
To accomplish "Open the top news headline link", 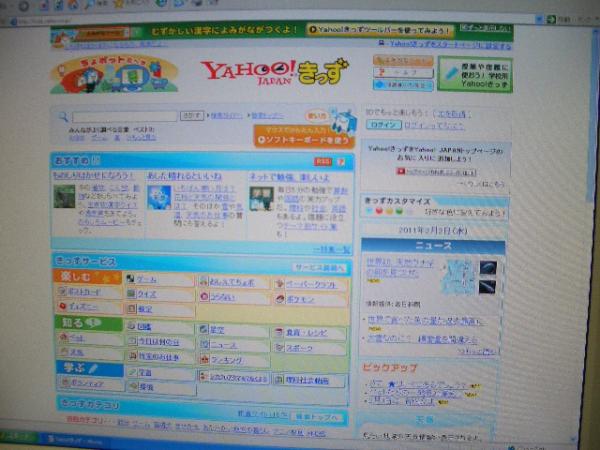I will pyautogui.click(x=400, y=267).
